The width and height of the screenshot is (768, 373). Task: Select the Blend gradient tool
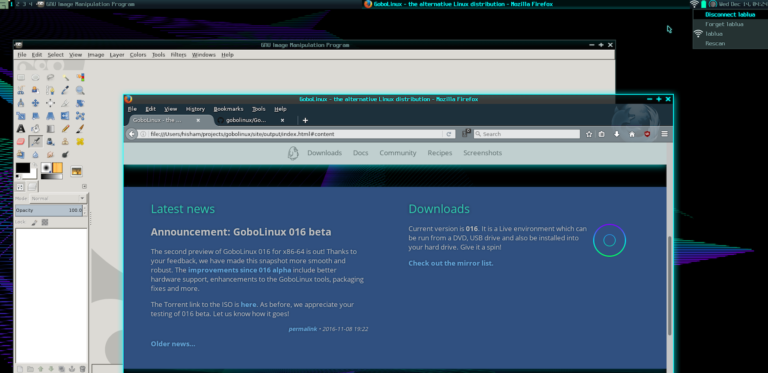(50, 129)
